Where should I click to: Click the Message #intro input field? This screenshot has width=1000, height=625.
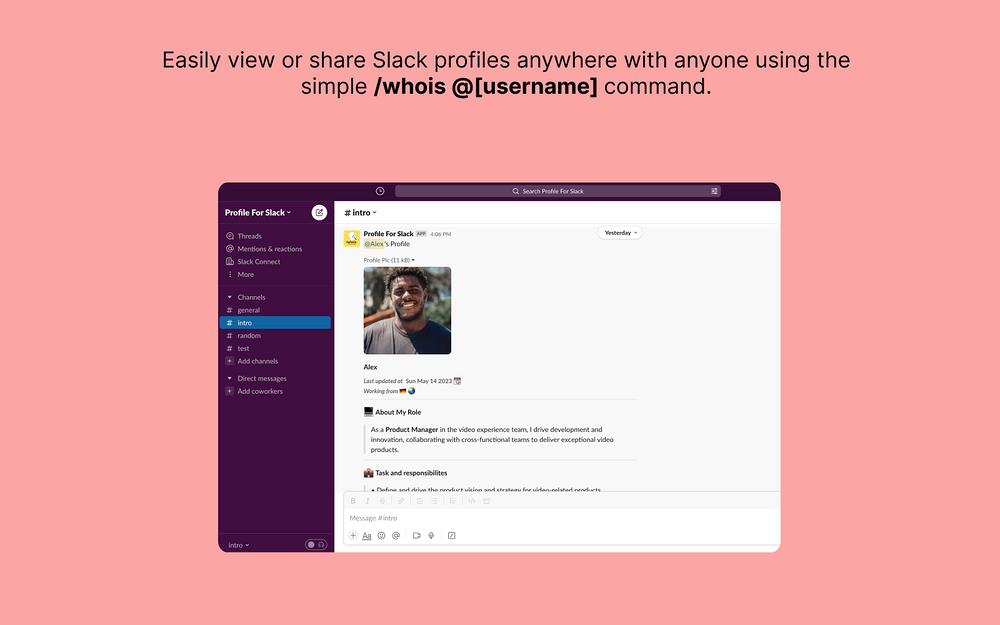561,518
